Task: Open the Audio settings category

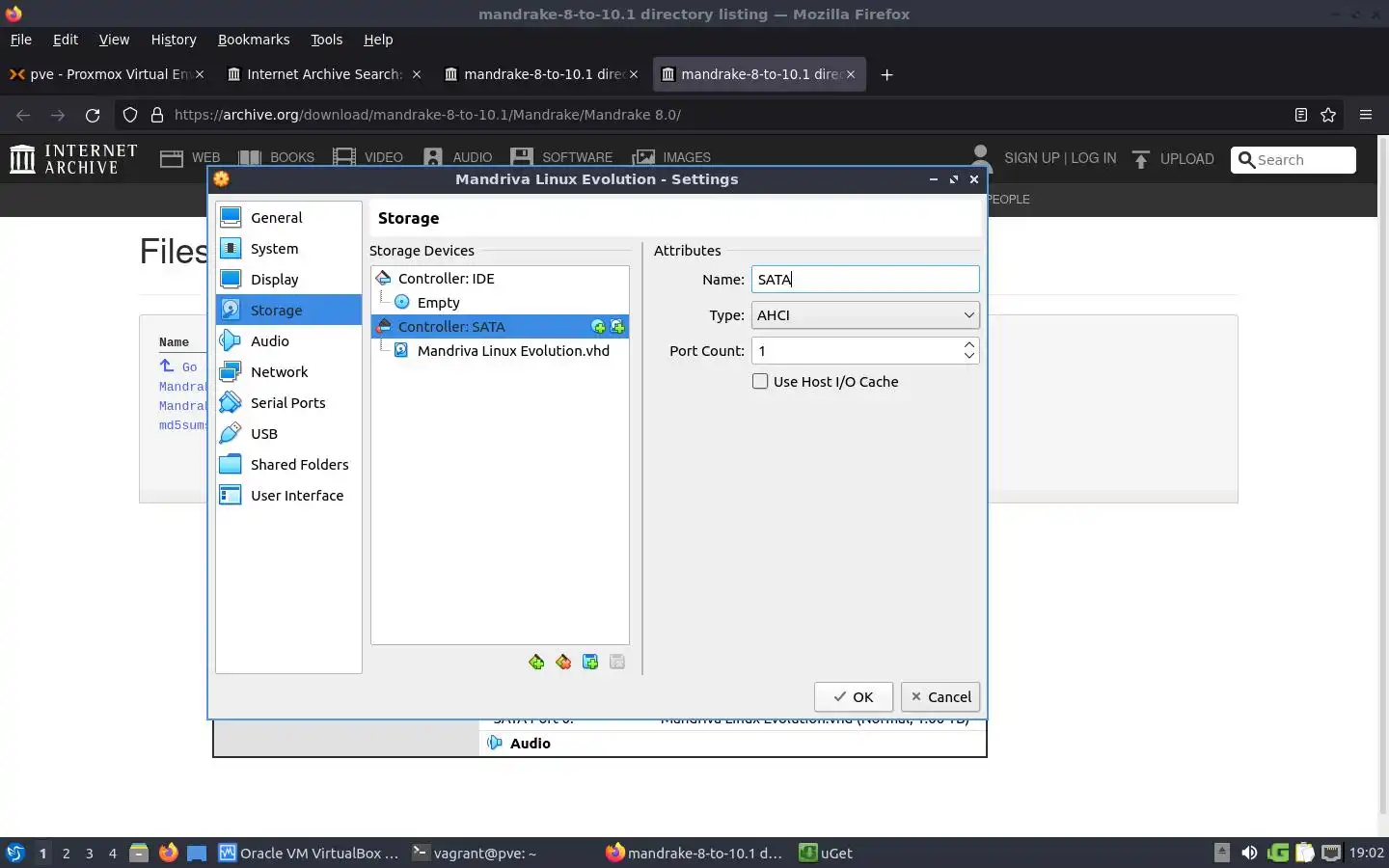Action: pyautogui.click(x=288, y=341)
